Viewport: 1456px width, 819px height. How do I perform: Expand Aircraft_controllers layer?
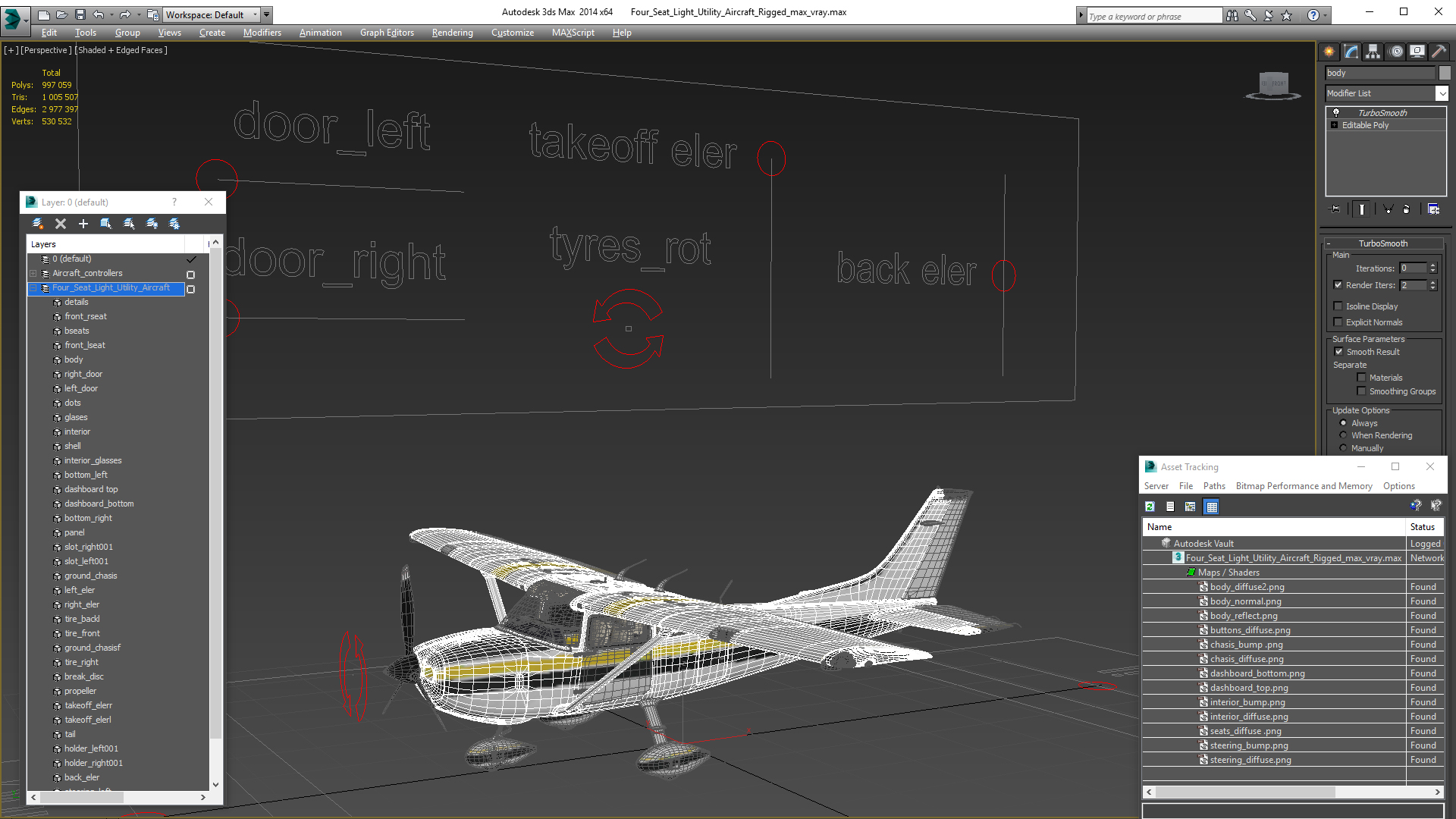tap(33, 274)
